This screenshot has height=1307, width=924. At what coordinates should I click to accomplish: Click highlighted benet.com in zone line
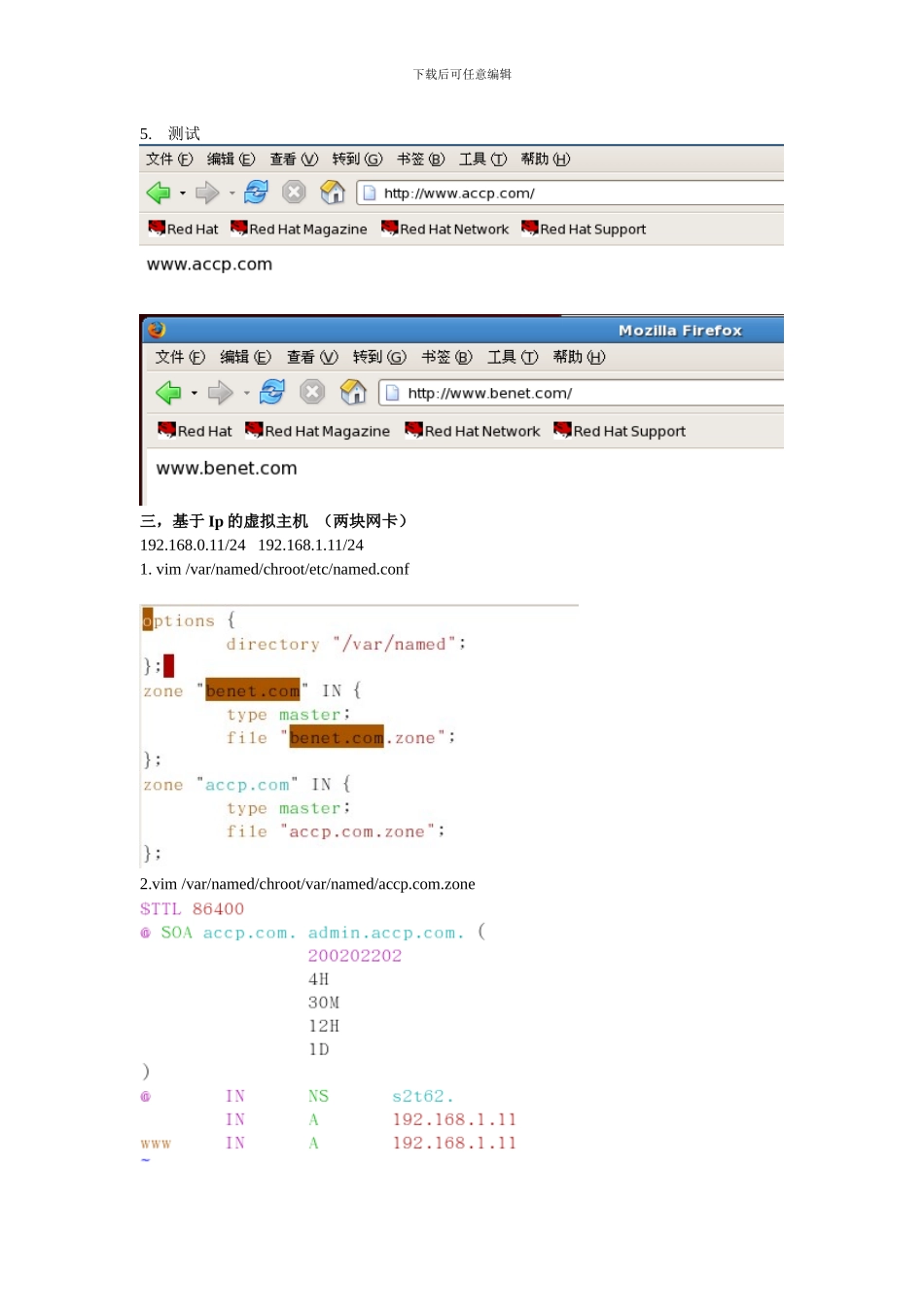click(x=253, y=690)
